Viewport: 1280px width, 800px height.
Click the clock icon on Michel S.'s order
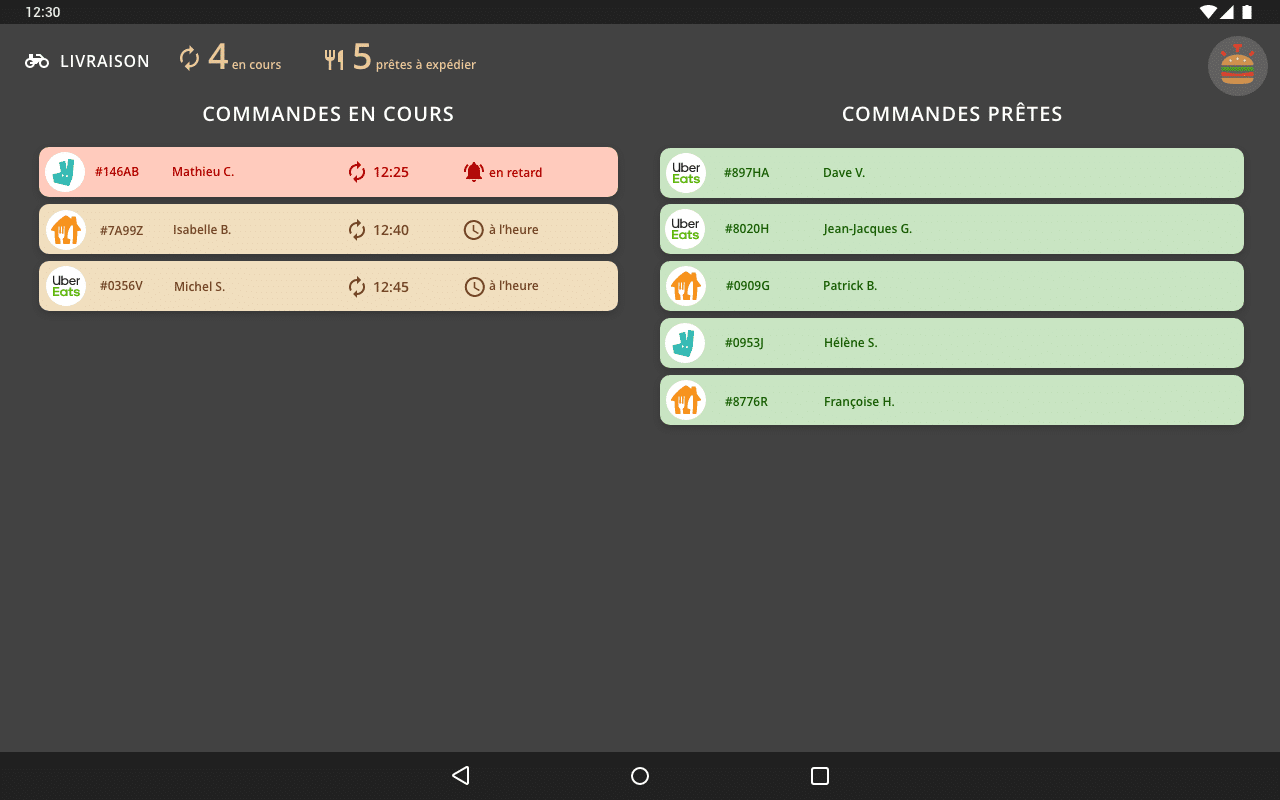click(x=474, y=287)
